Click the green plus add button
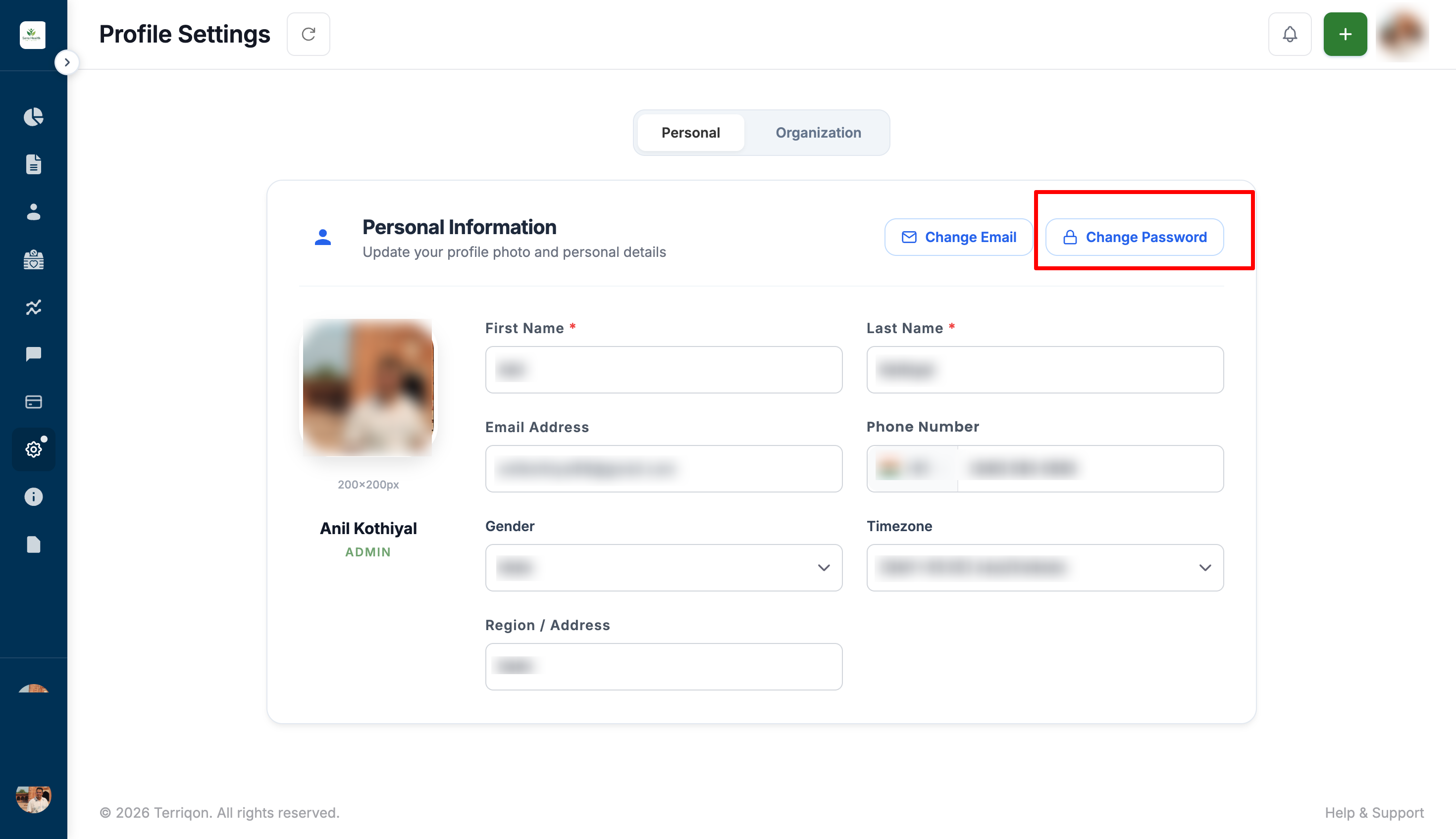 (1345, 34)
